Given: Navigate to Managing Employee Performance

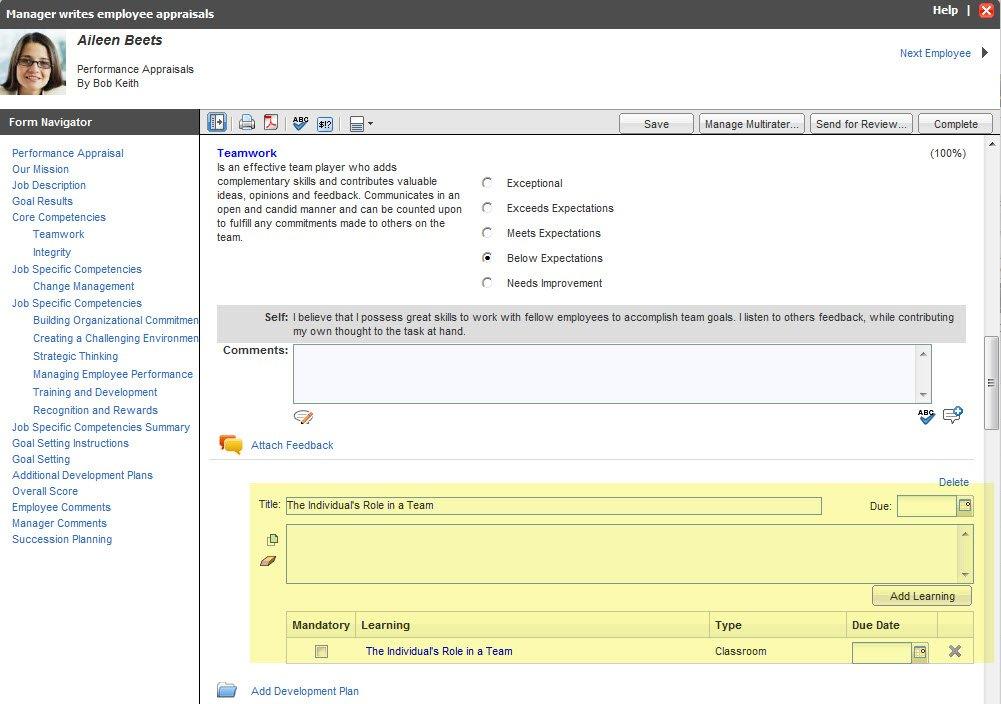Looking at the screenshot, I should [x=113, y=374].
